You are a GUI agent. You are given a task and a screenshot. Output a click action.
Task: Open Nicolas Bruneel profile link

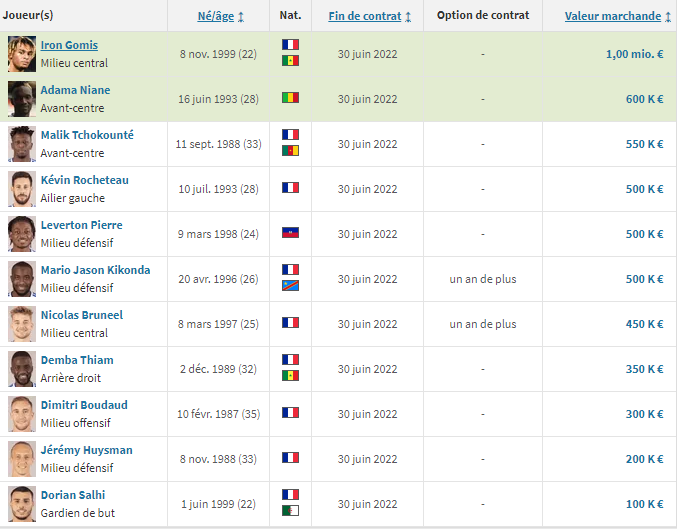81,315
